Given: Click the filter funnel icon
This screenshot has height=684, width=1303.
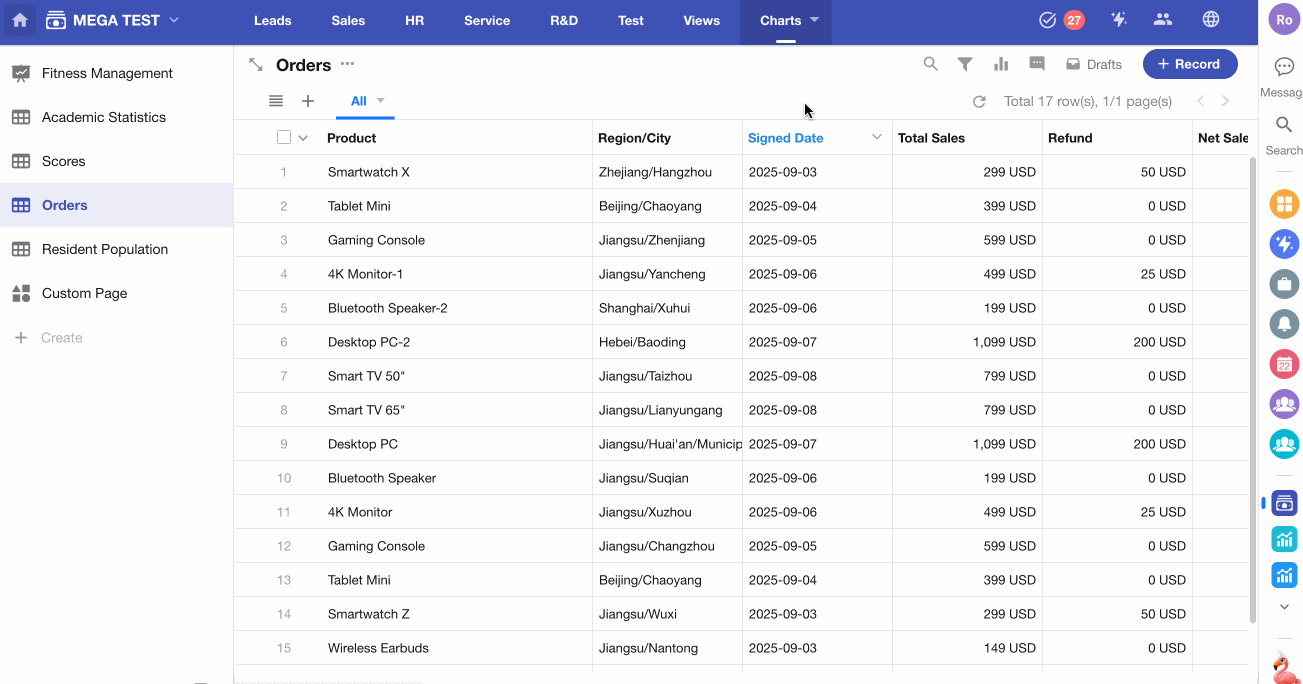Looking at the screenshot, I should [965, 64].
